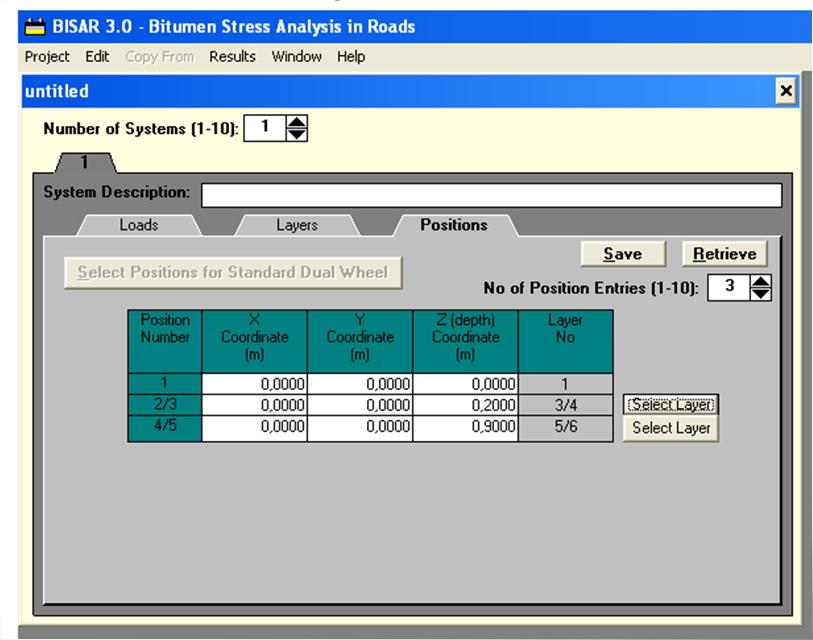
Task: Select the Positions tab
Action: pos(454,225)
